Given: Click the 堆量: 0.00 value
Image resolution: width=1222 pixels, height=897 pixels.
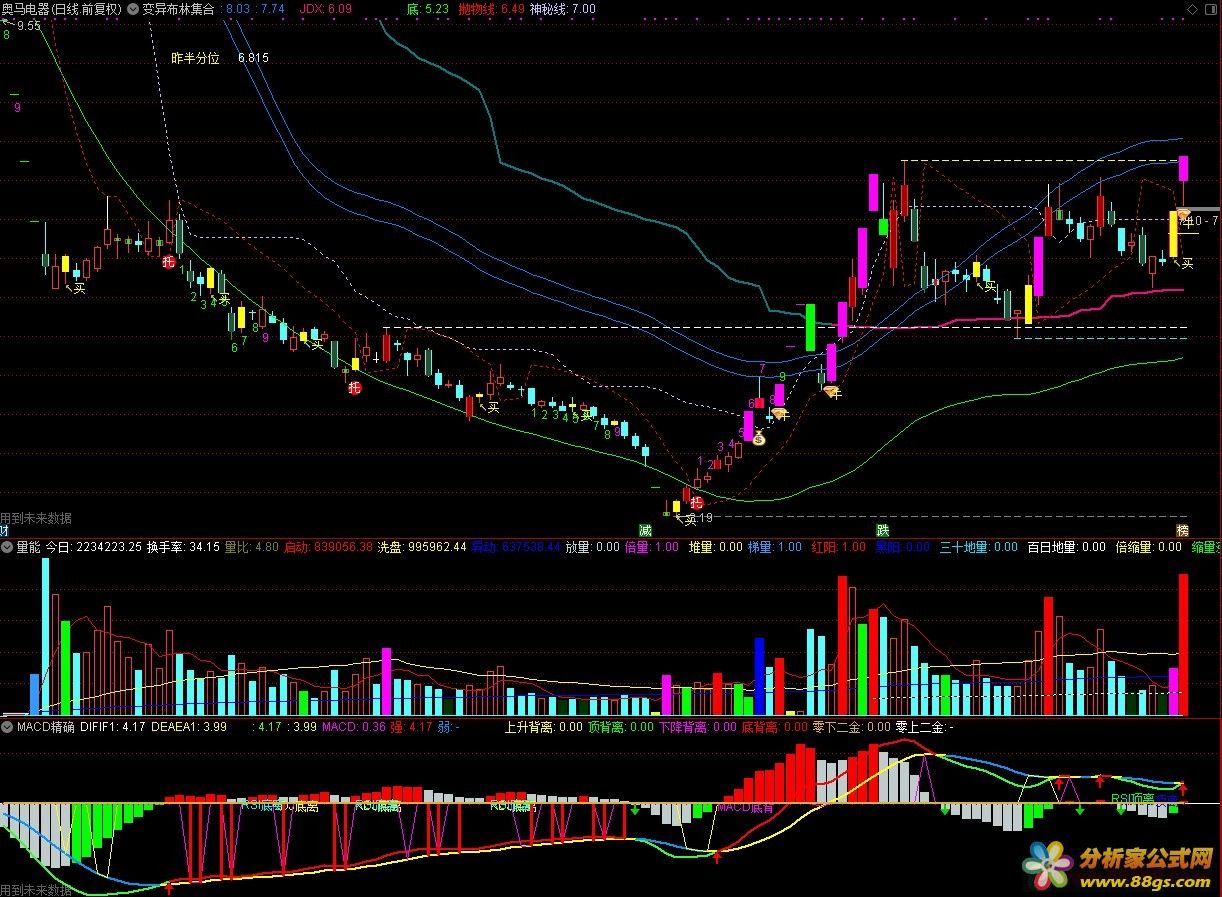Looking at the screenshot, I should click(x=716, y=547).
